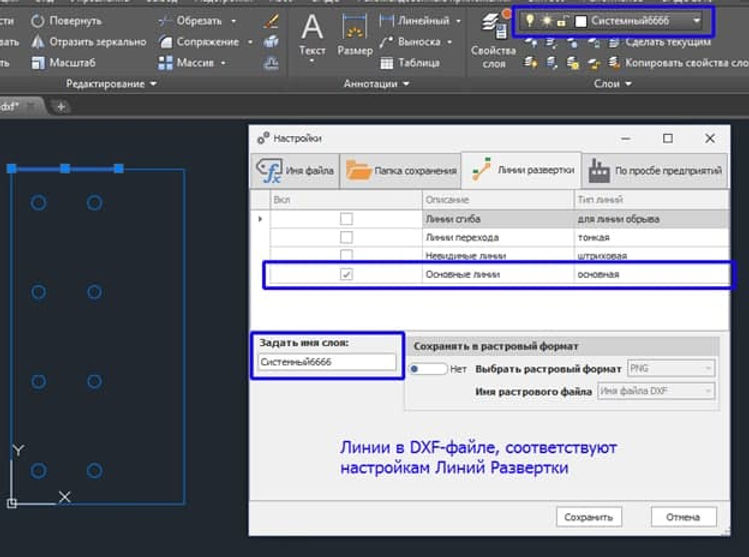
Task: Open the PNG raster format dropdown
Action: point(670,368)
